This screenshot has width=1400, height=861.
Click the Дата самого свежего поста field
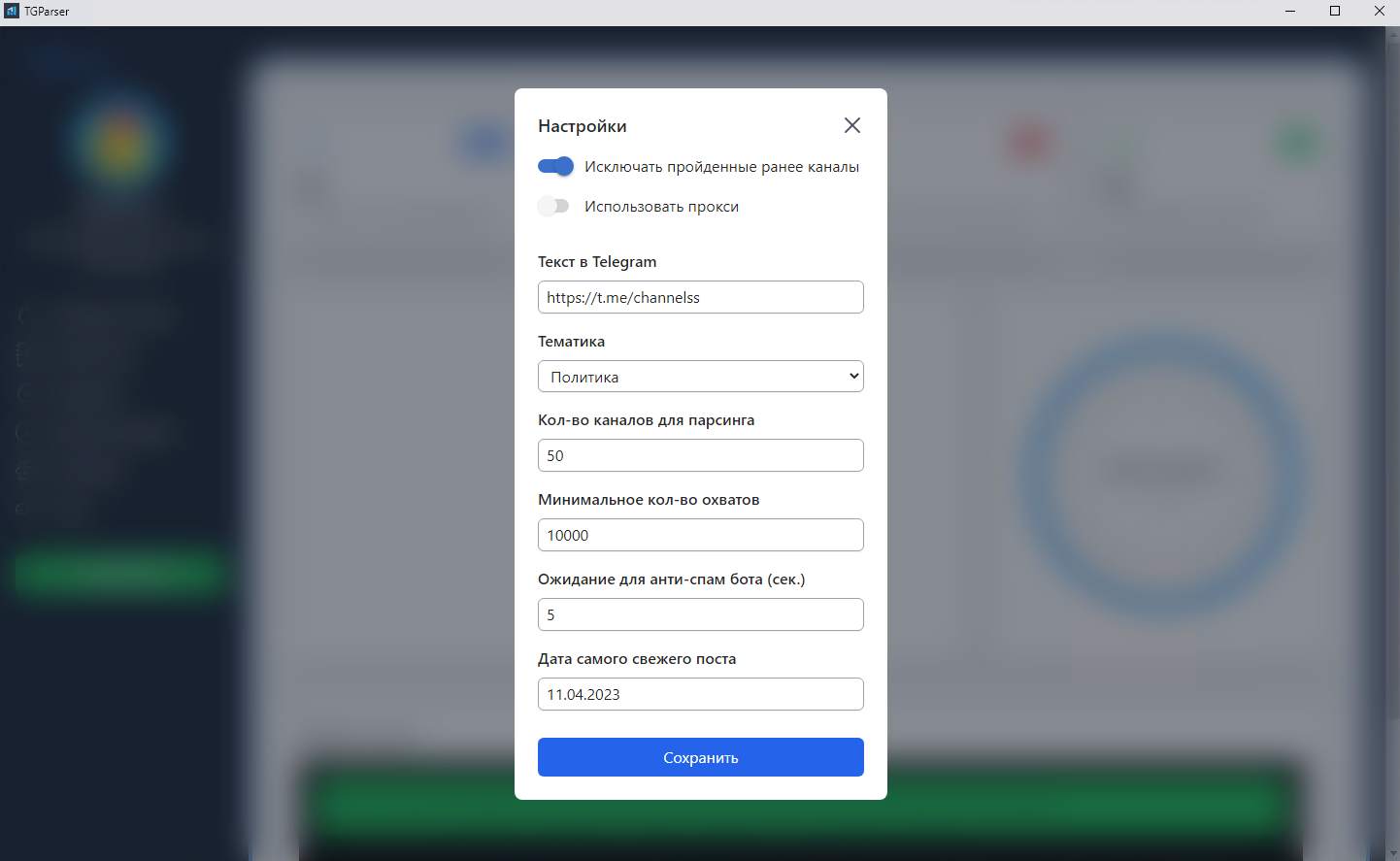coord(701,694)
